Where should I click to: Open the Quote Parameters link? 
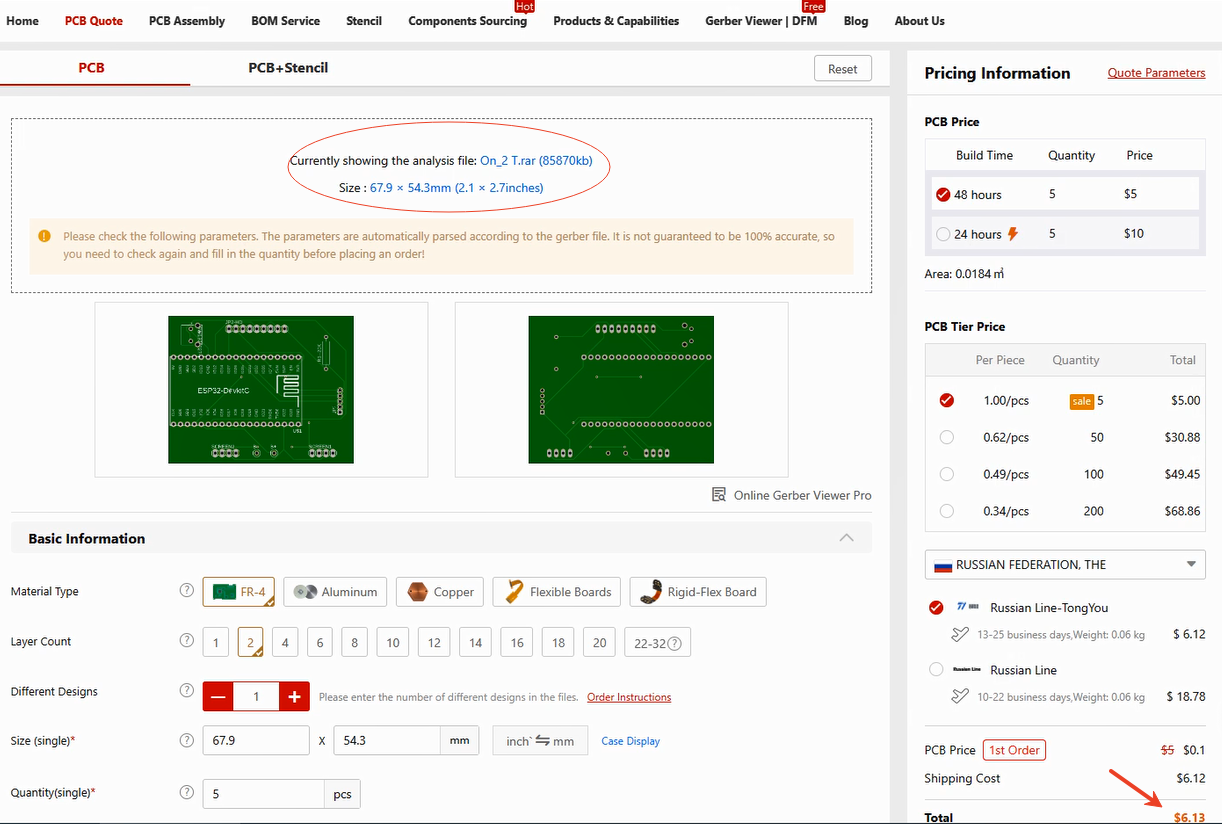[1156, 73]
